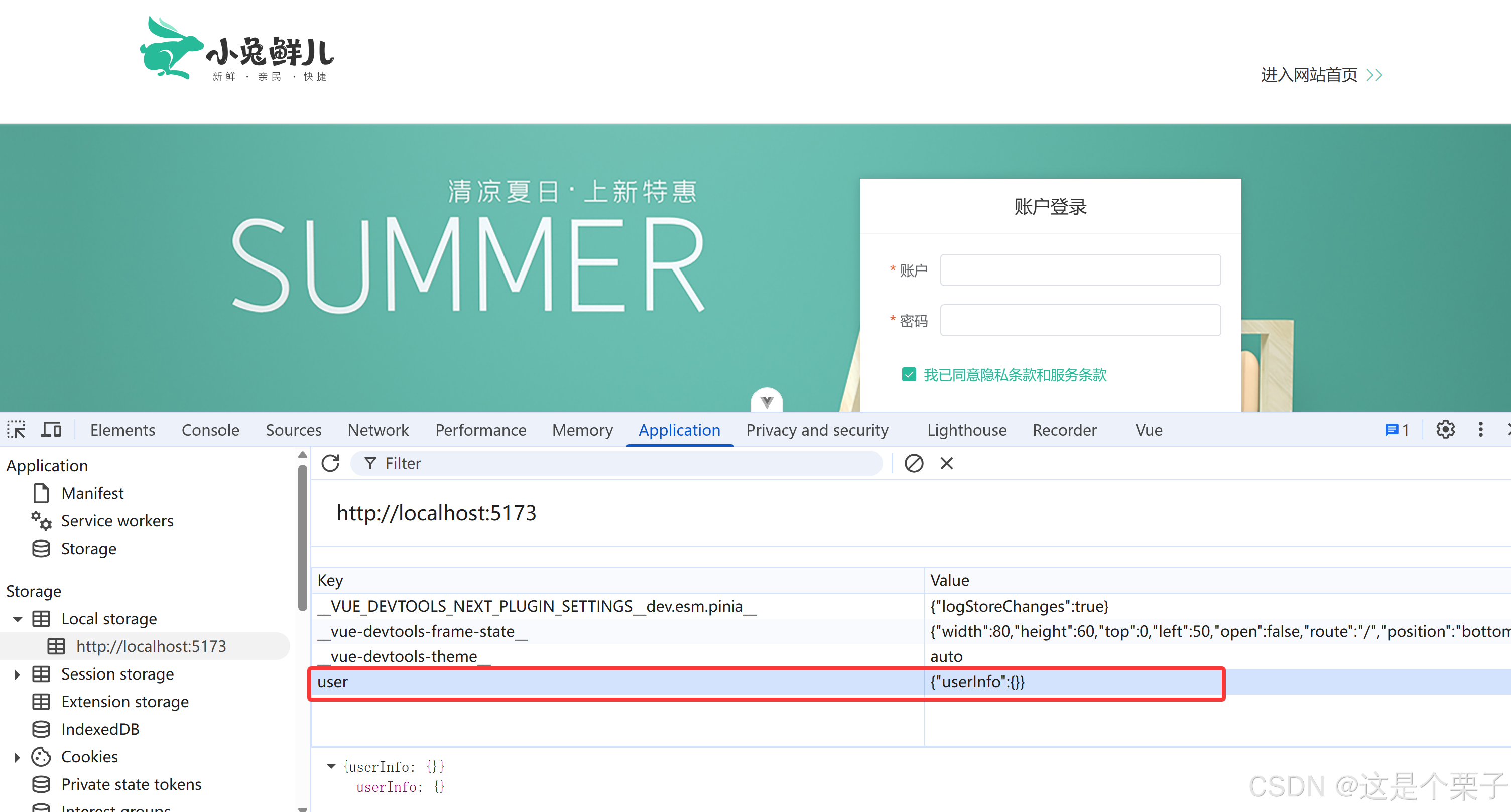Expand the Cookies tree node
Image resolution: width=1511 pixels, height=812 pixels.
(x=18, y=757)
